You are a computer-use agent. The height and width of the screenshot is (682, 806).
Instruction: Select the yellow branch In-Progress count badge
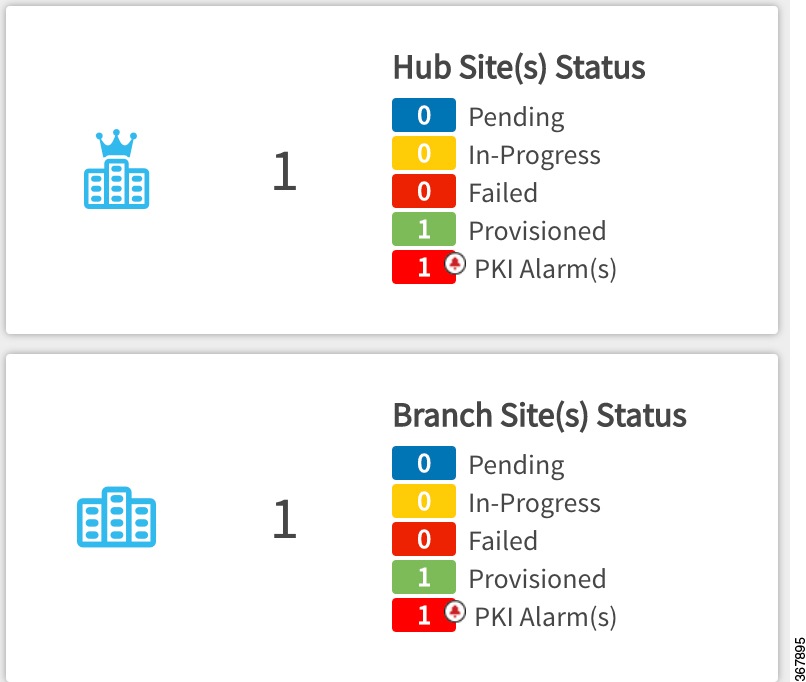coord(424,501)
